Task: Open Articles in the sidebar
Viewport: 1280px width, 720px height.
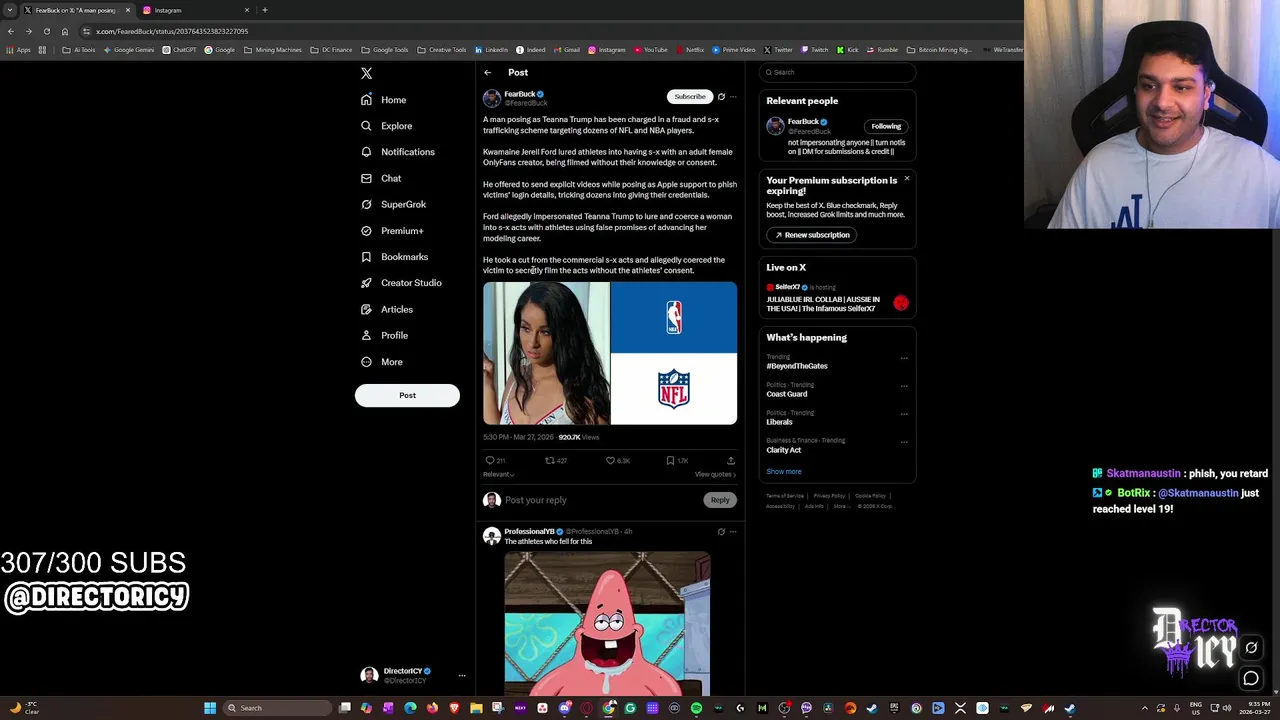Action: (x=387, y=309)
